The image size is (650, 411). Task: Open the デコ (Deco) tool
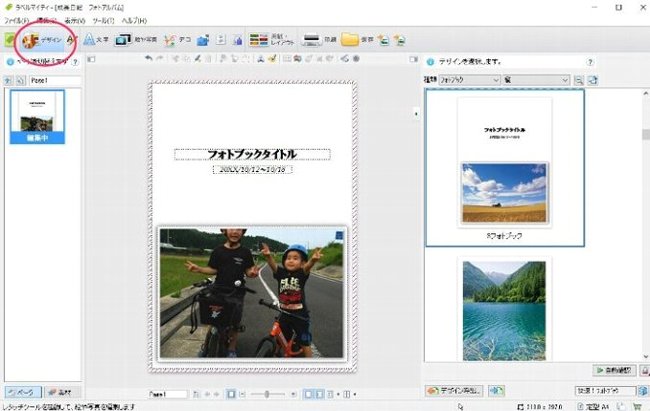pyautogui.click(x=176, y=41)
